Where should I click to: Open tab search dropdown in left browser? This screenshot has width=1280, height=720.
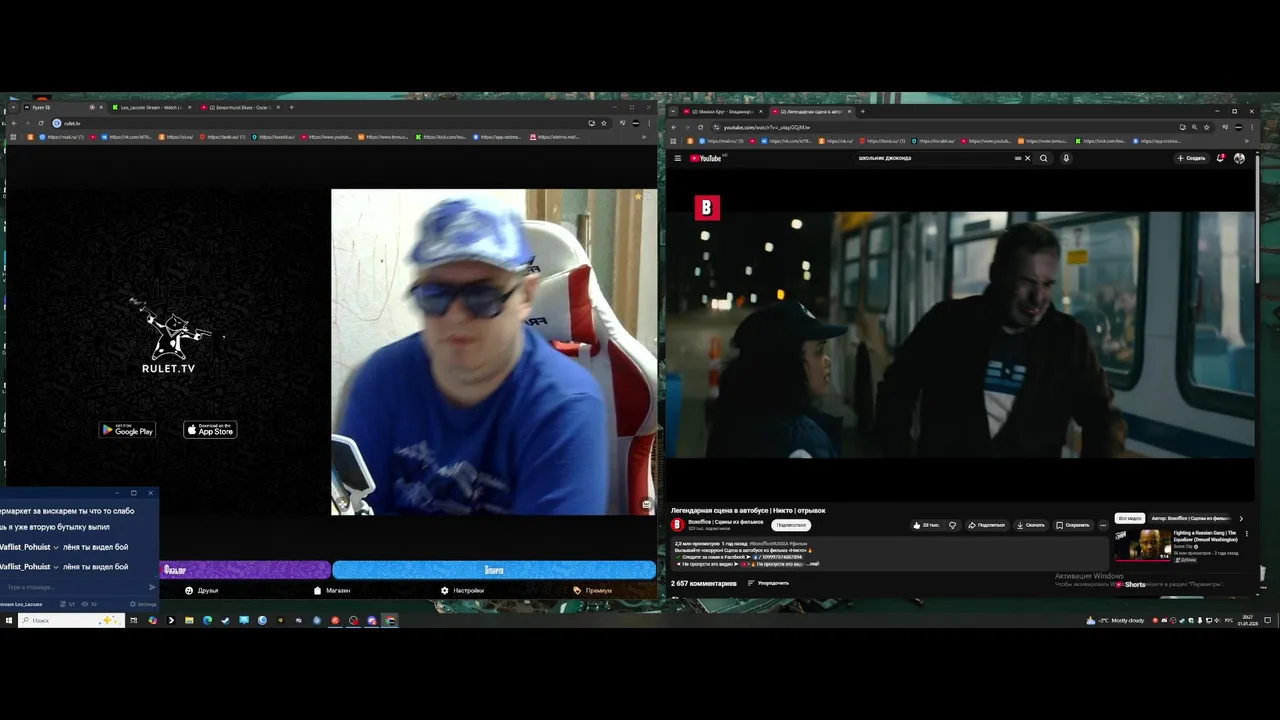click(11, 107)
